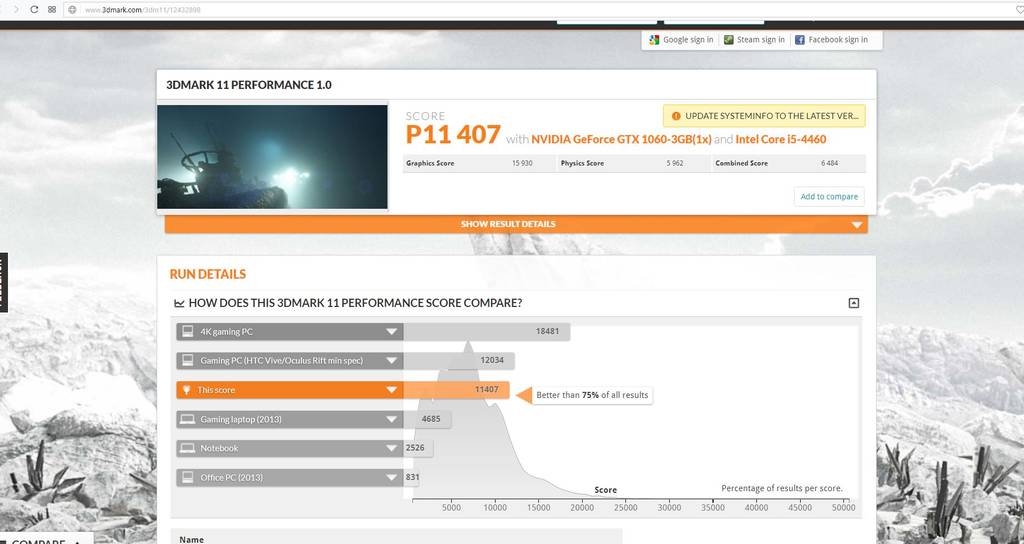1024x544 pixels.
Task: Click Better than 75% of all results tooltip
Action: 592,395
